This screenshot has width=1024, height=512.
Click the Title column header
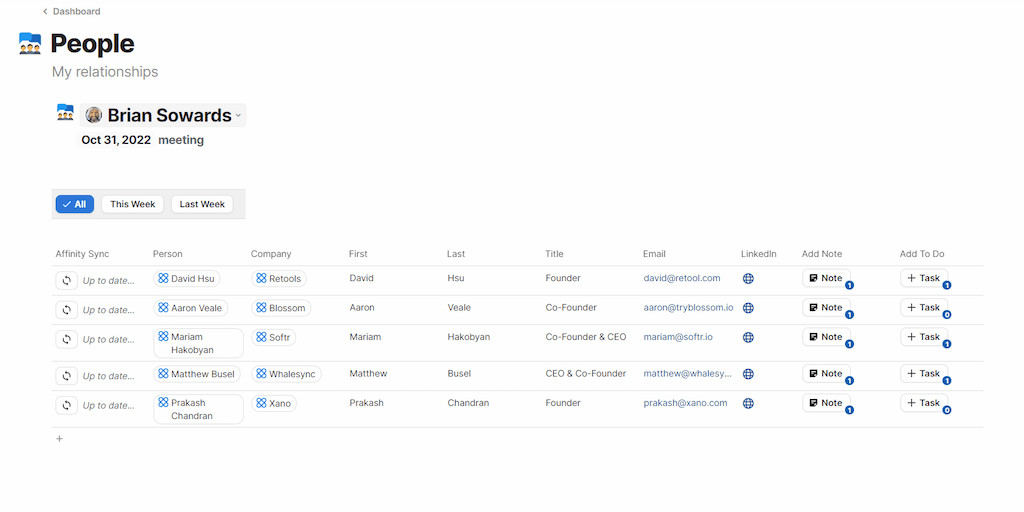pos(554,254)
